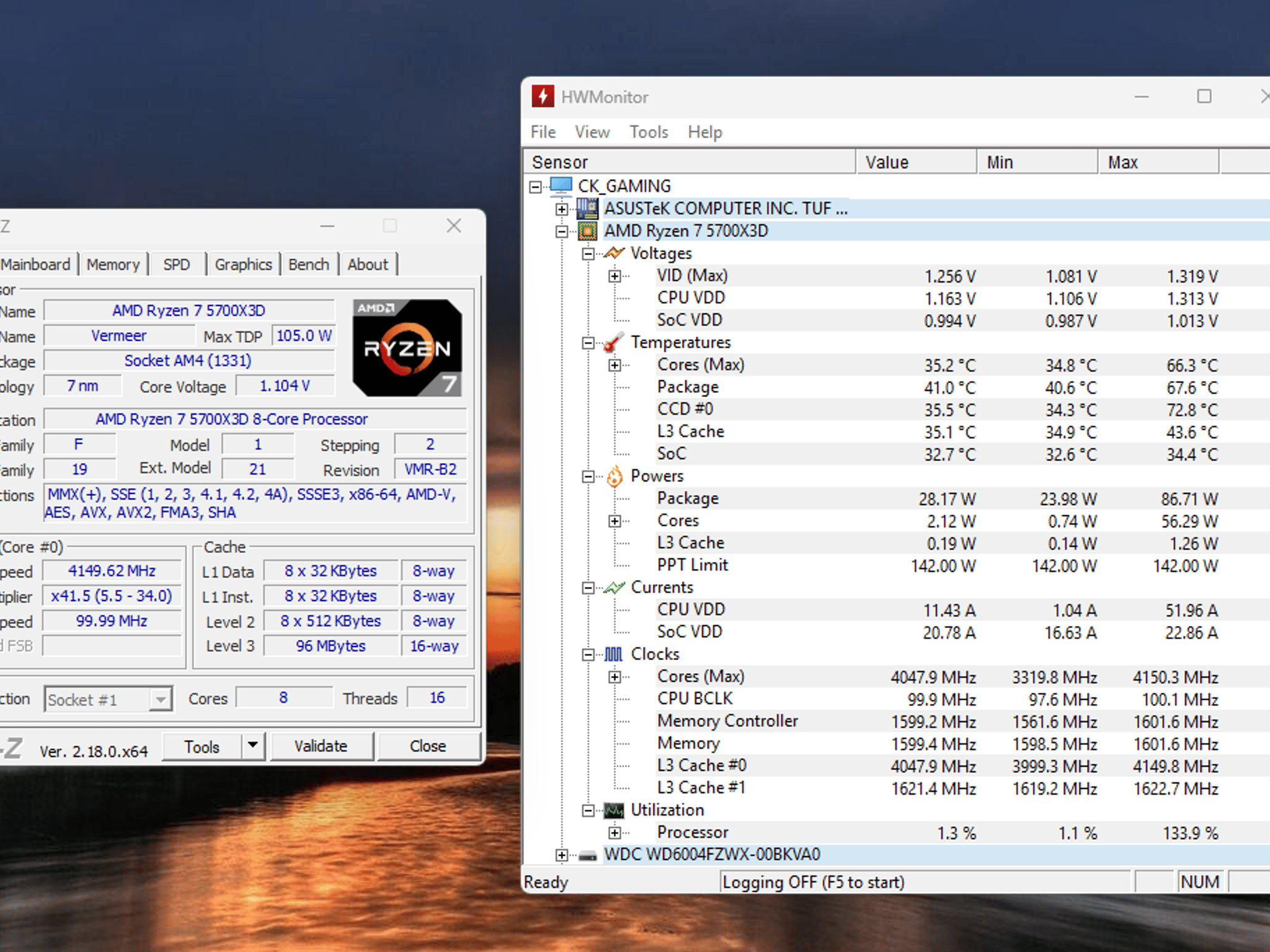Click the NUM indicator in status bar
1270x952 pixels.
(1200, 882)
